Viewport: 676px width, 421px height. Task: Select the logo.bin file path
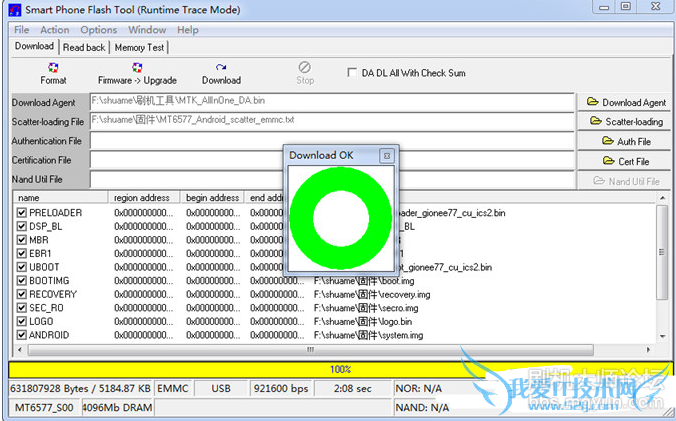363,322
